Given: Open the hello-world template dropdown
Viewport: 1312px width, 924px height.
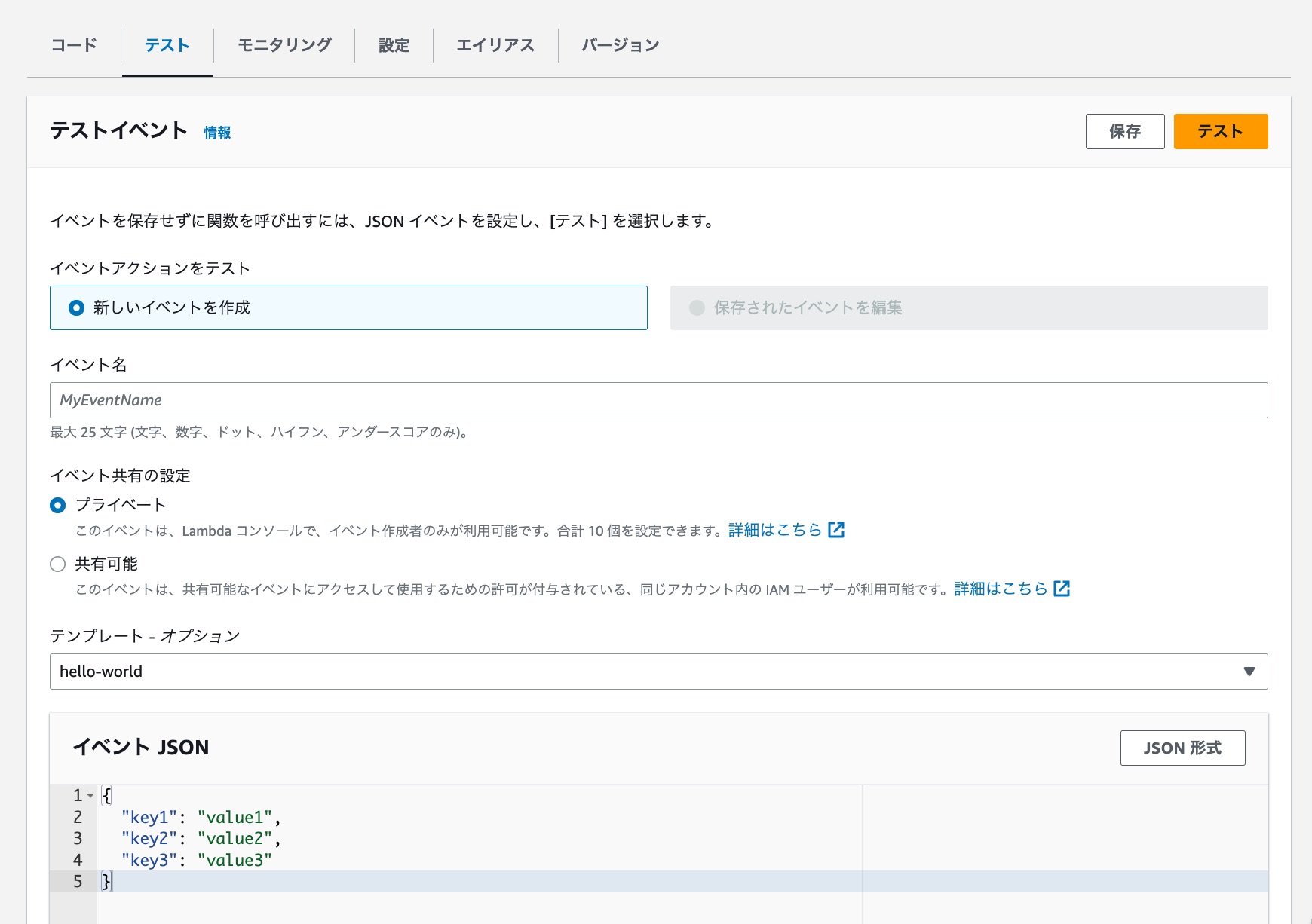Looking at the screenshot, I should tap(656, 671).
